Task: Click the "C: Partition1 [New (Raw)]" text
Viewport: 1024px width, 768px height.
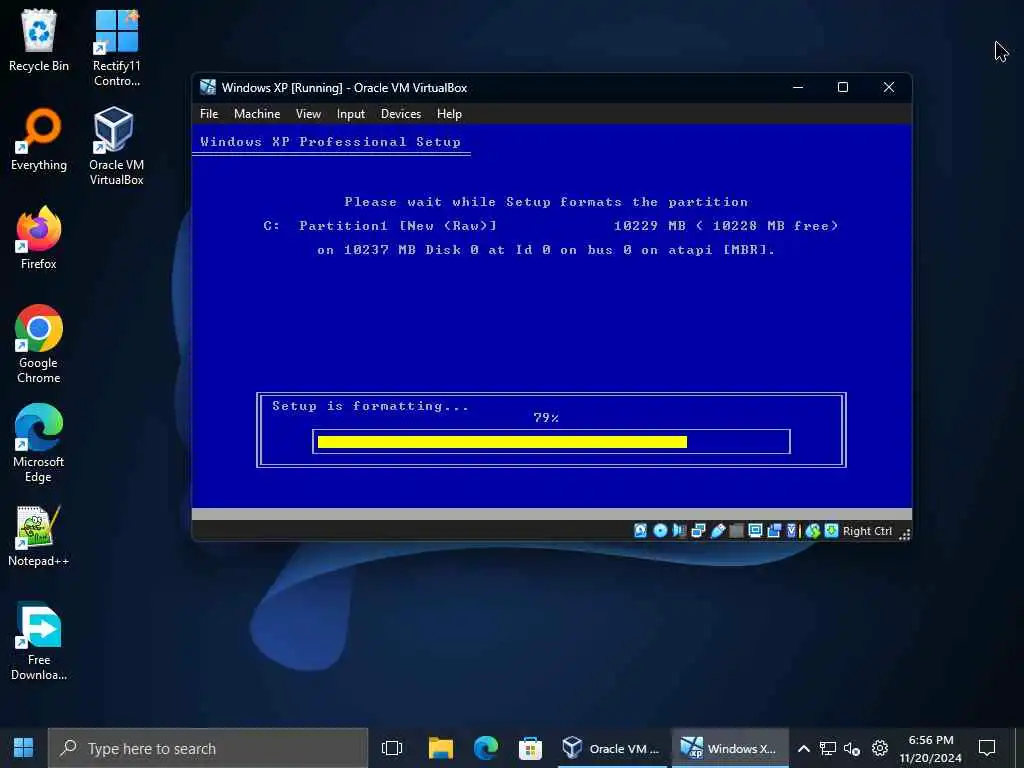Action: (380, 225)
